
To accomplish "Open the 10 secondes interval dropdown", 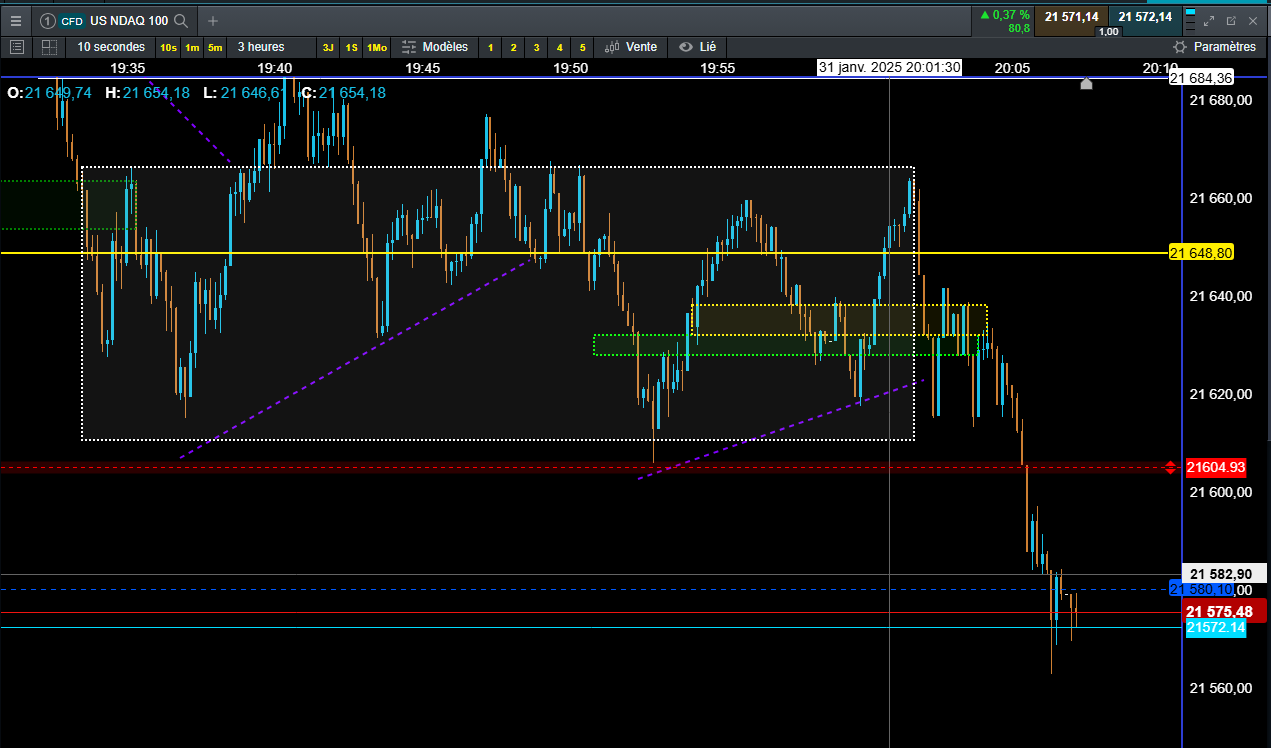I will click(x=111, y=47).
